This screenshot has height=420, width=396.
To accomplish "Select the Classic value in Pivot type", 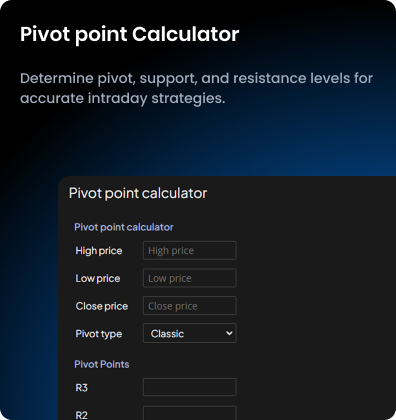I will [167, 334].
